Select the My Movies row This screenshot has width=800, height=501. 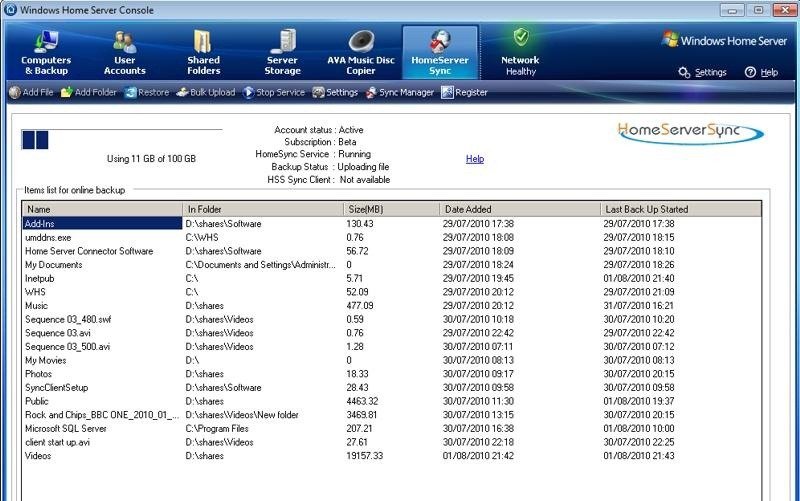(392, 360)
